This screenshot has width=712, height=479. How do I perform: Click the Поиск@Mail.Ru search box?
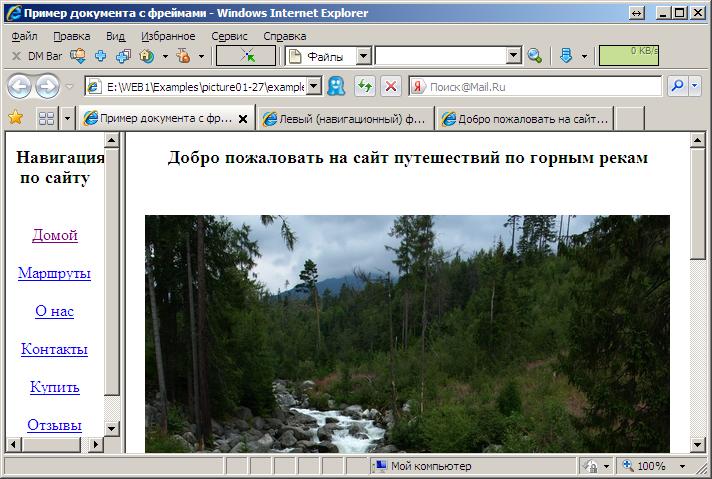tap(536, 86)
